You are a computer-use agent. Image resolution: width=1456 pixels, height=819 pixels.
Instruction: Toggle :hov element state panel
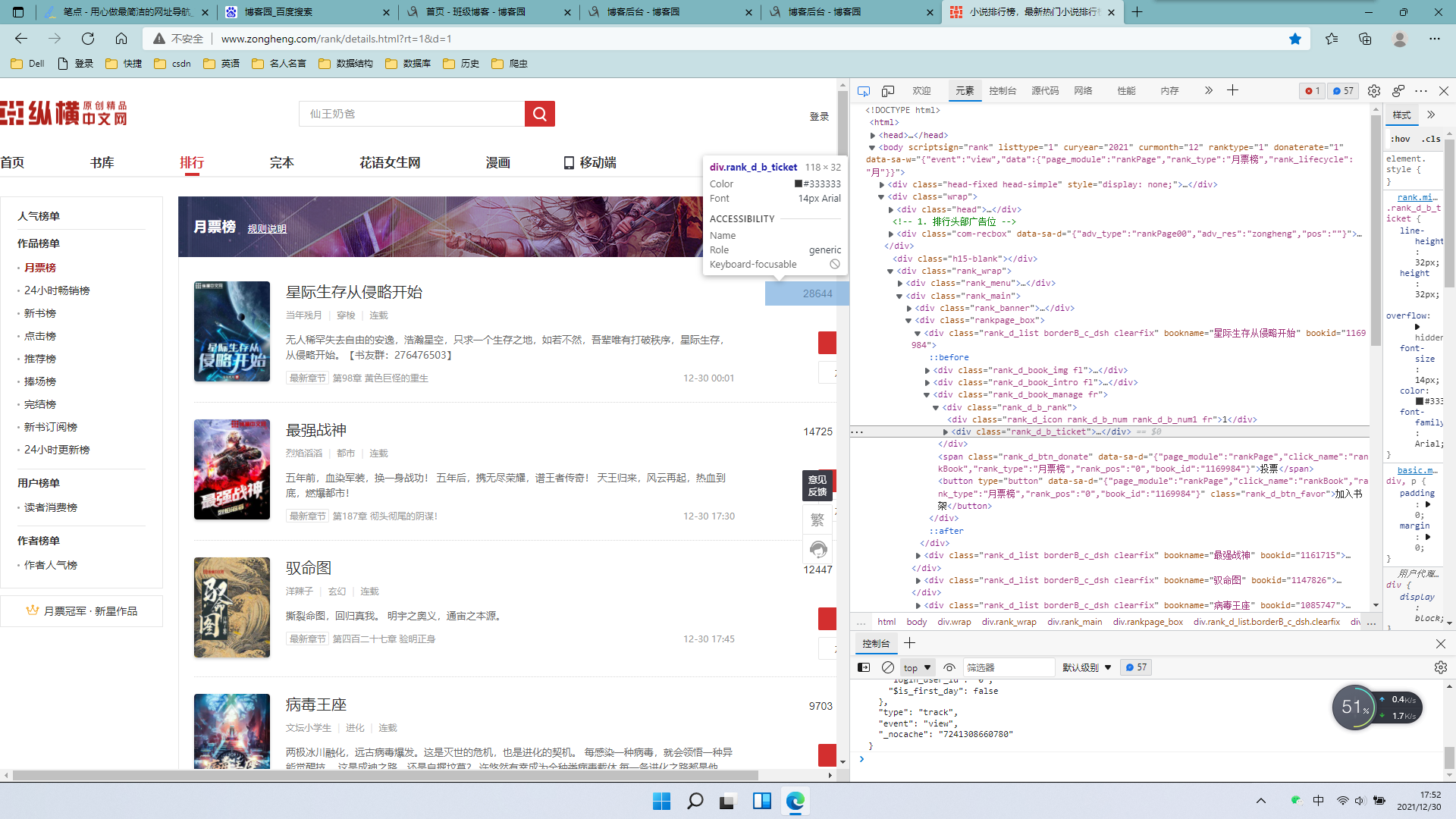pyautogui.click(x=1401, y=139)
